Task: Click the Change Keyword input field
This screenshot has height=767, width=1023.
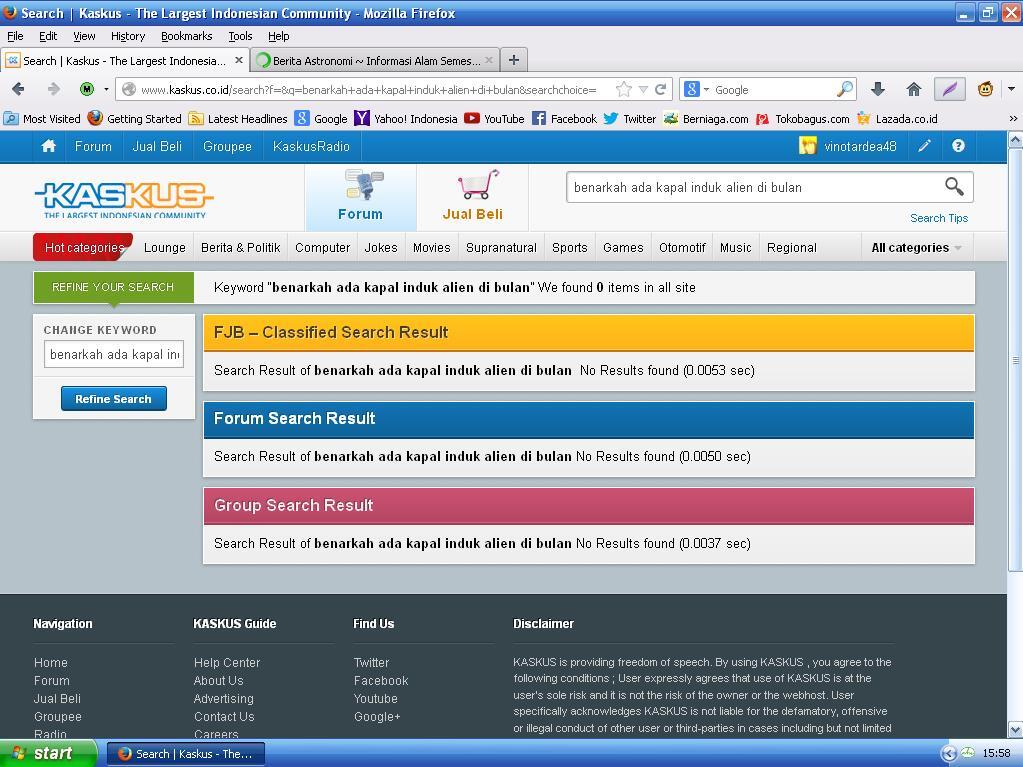Action: [x=114, y=354]
